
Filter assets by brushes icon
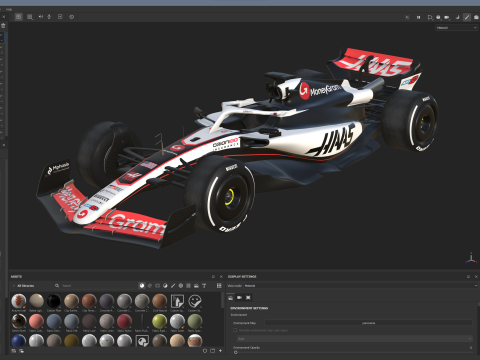(173, 286)
